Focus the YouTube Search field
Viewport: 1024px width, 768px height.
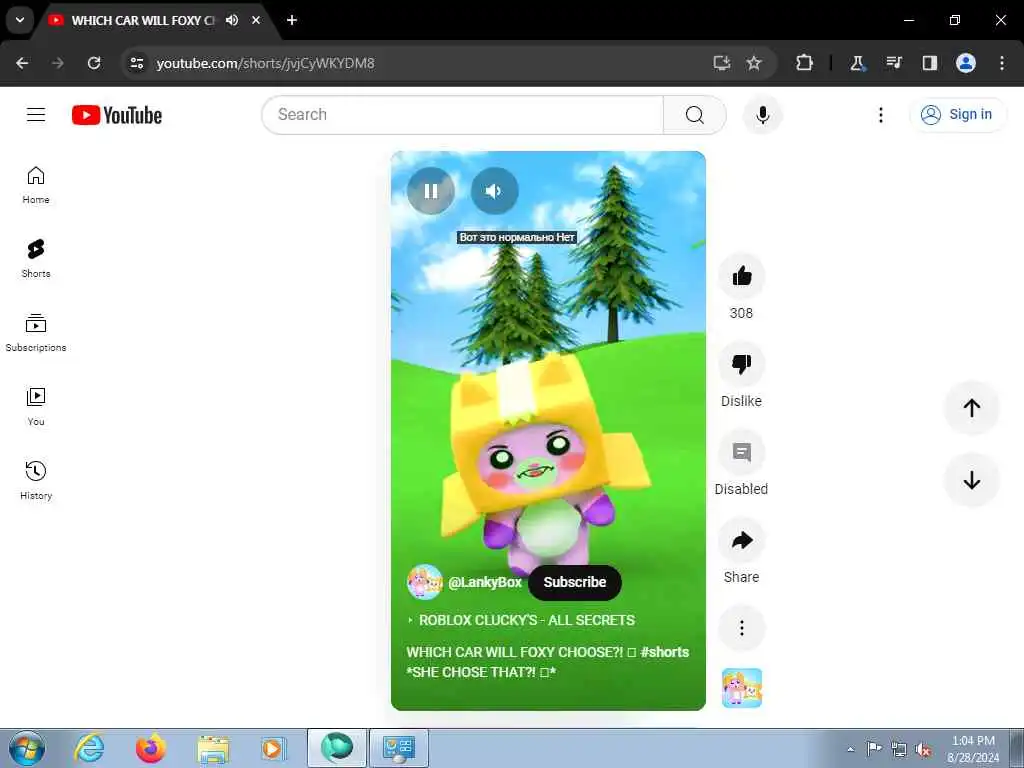pyautogui.click(x=462, y=115)
